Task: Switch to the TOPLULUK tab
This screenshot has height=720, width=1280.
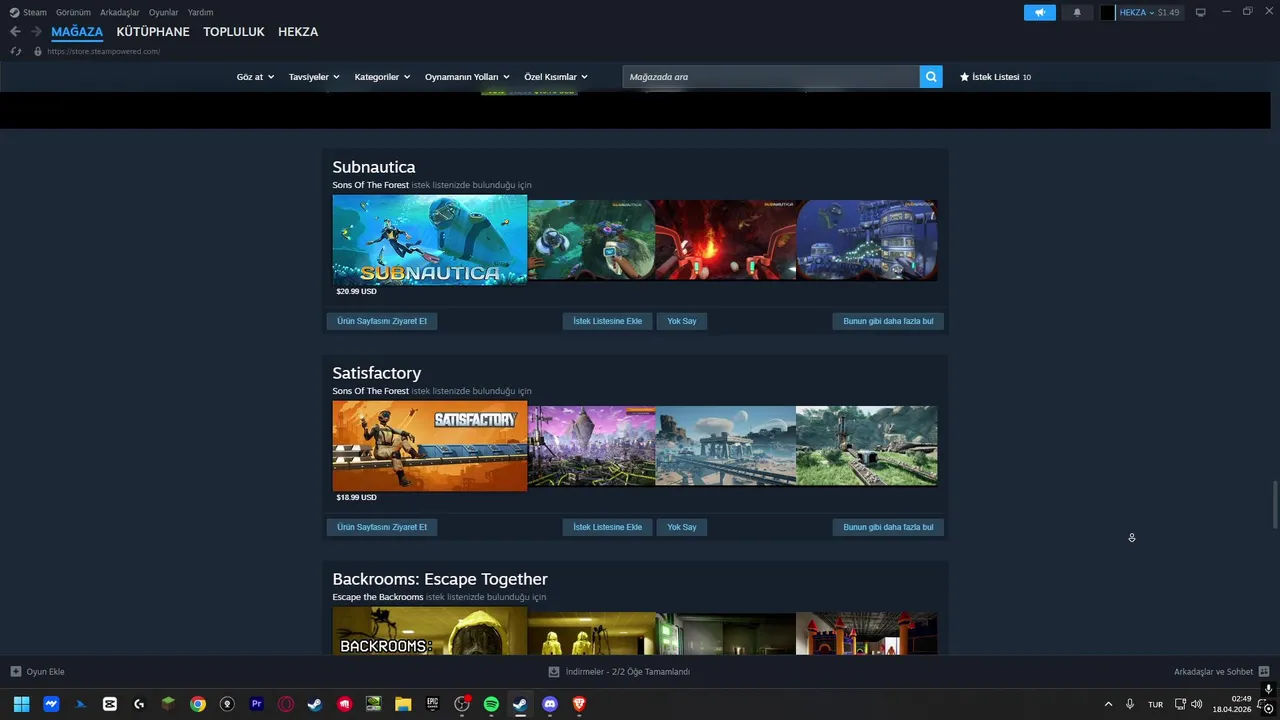Action: tap(234, 32)
